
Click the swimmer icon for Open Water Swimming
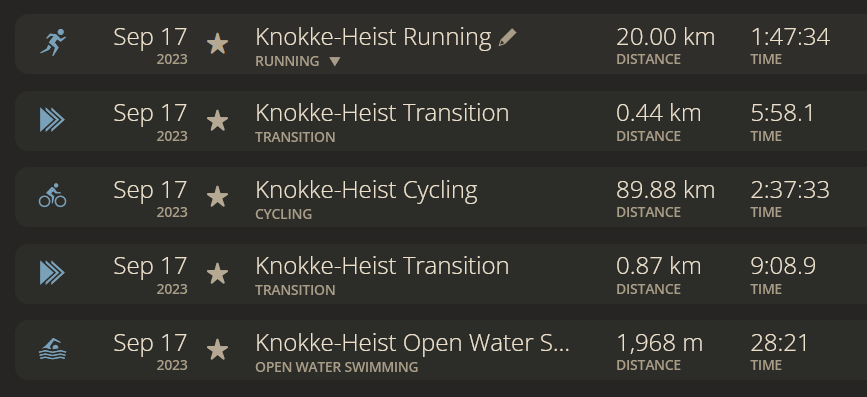coord(53,349)
